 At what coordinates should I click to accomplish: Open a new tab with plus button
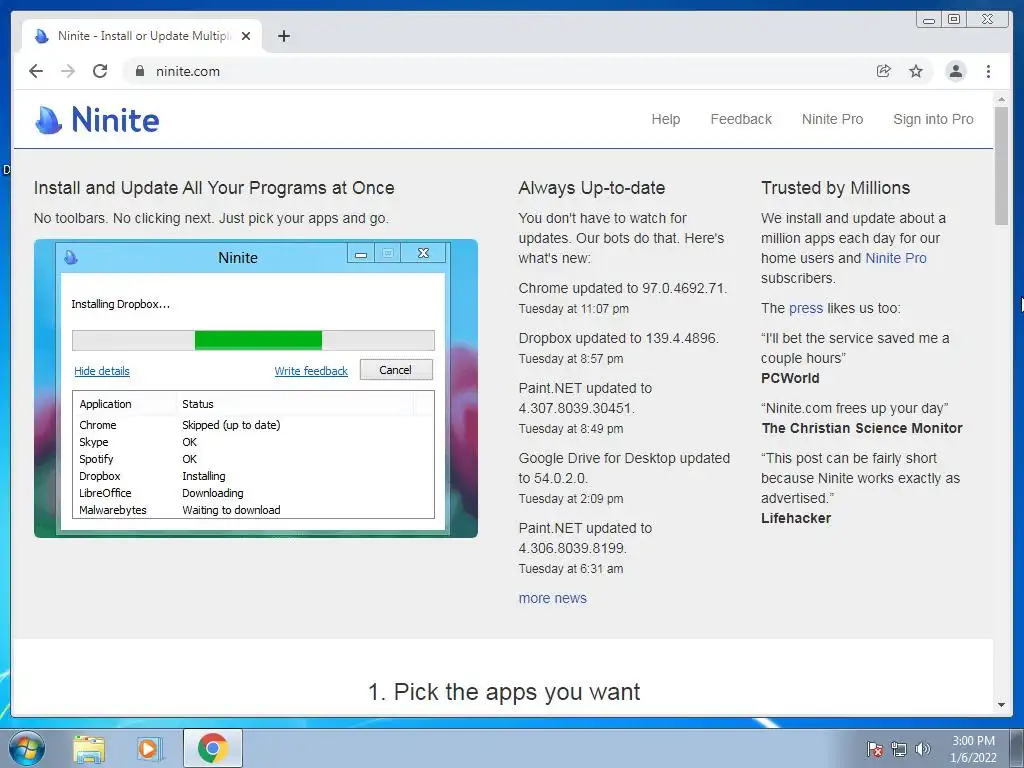[x=283, y=36]
